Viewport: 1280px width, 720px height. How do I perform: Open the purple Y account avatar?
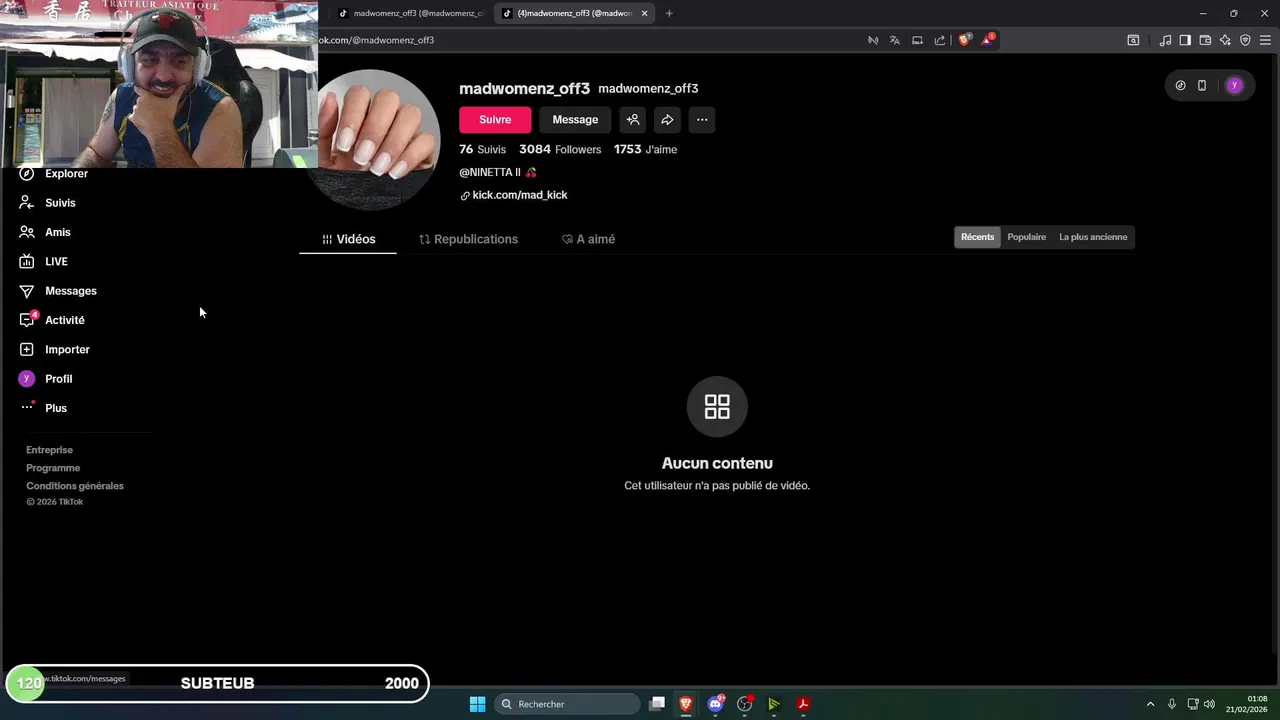[1234, 85]
